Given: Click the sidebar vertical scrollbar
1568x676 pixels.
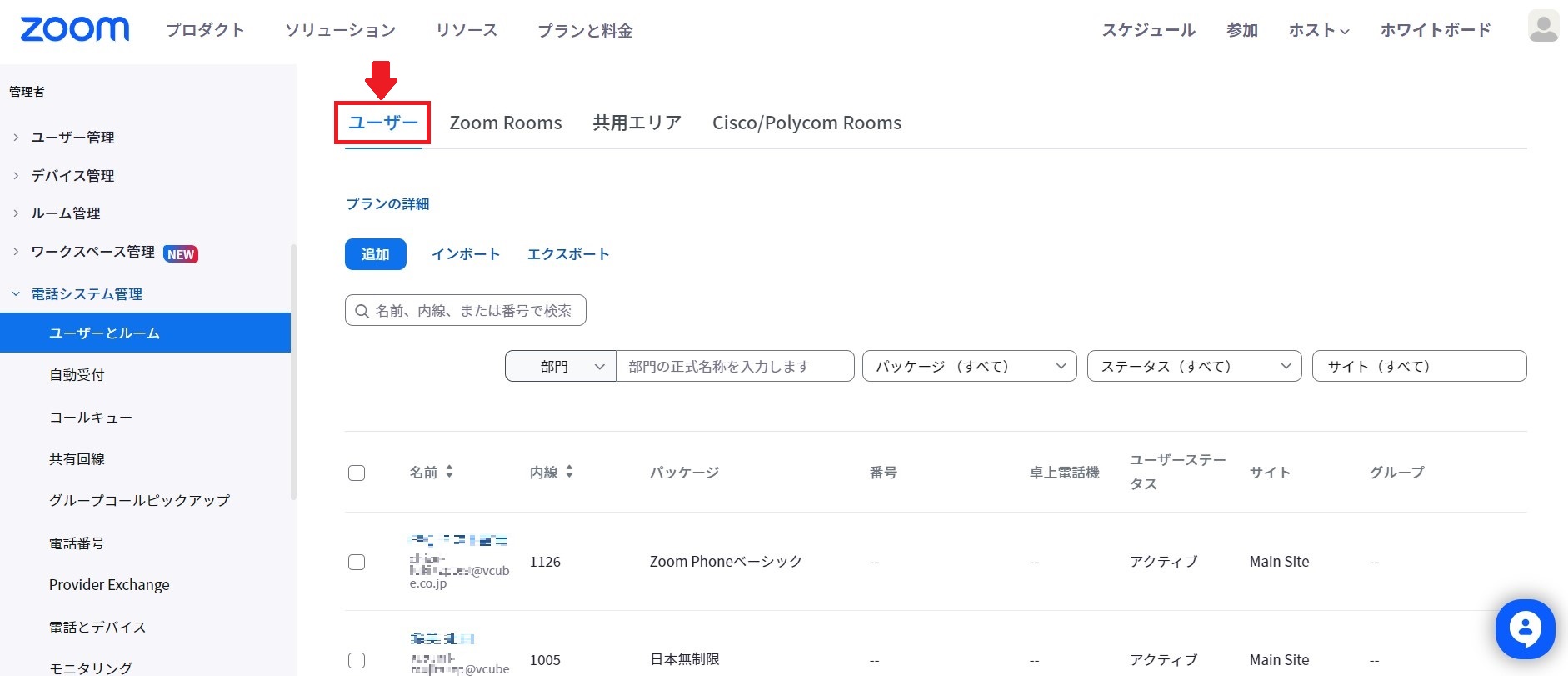Looking at the screenshot, I should (293, 372).
